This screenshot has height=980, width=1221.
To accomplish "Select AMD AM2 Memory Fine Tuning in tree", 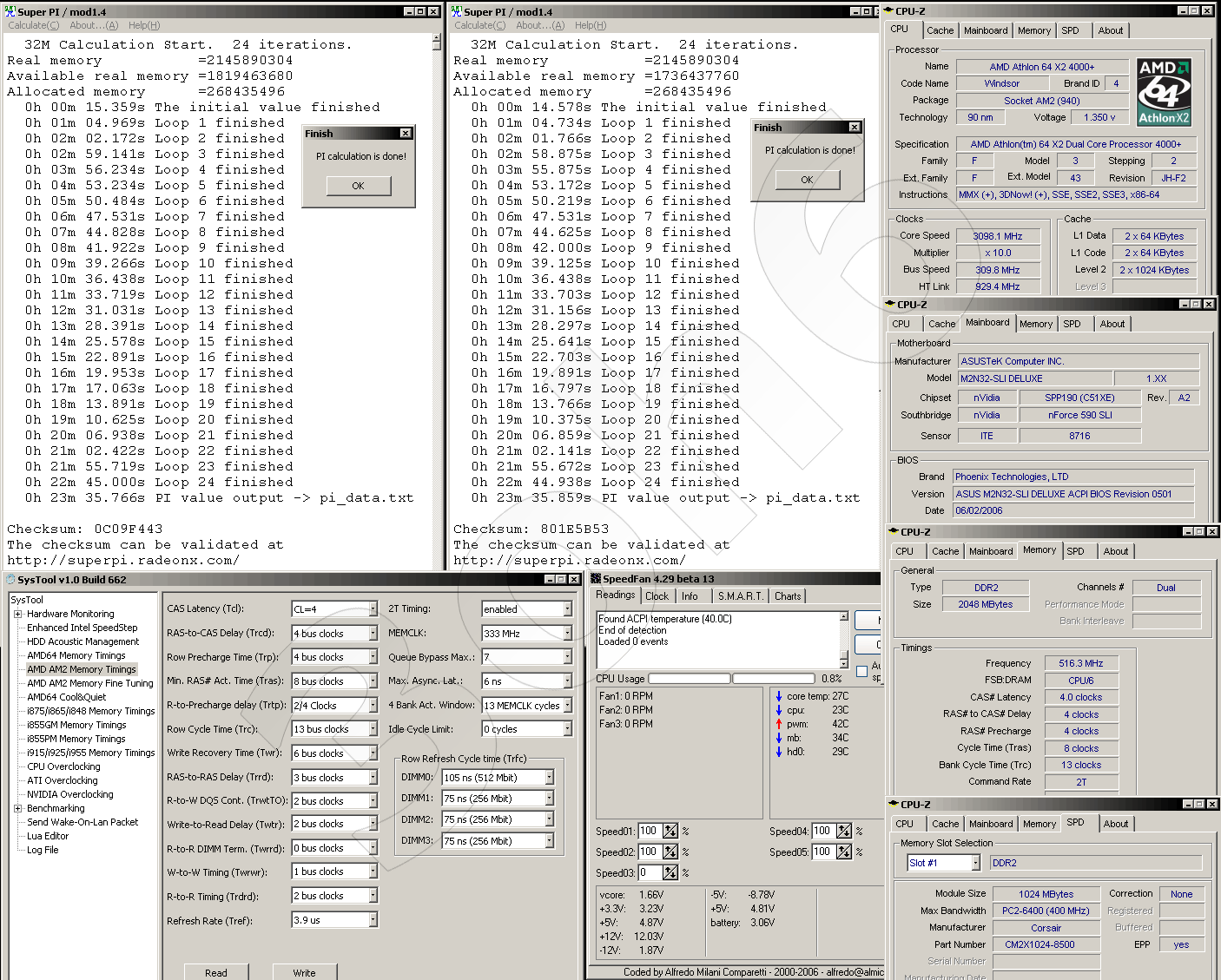I will (x=89, y=683).
